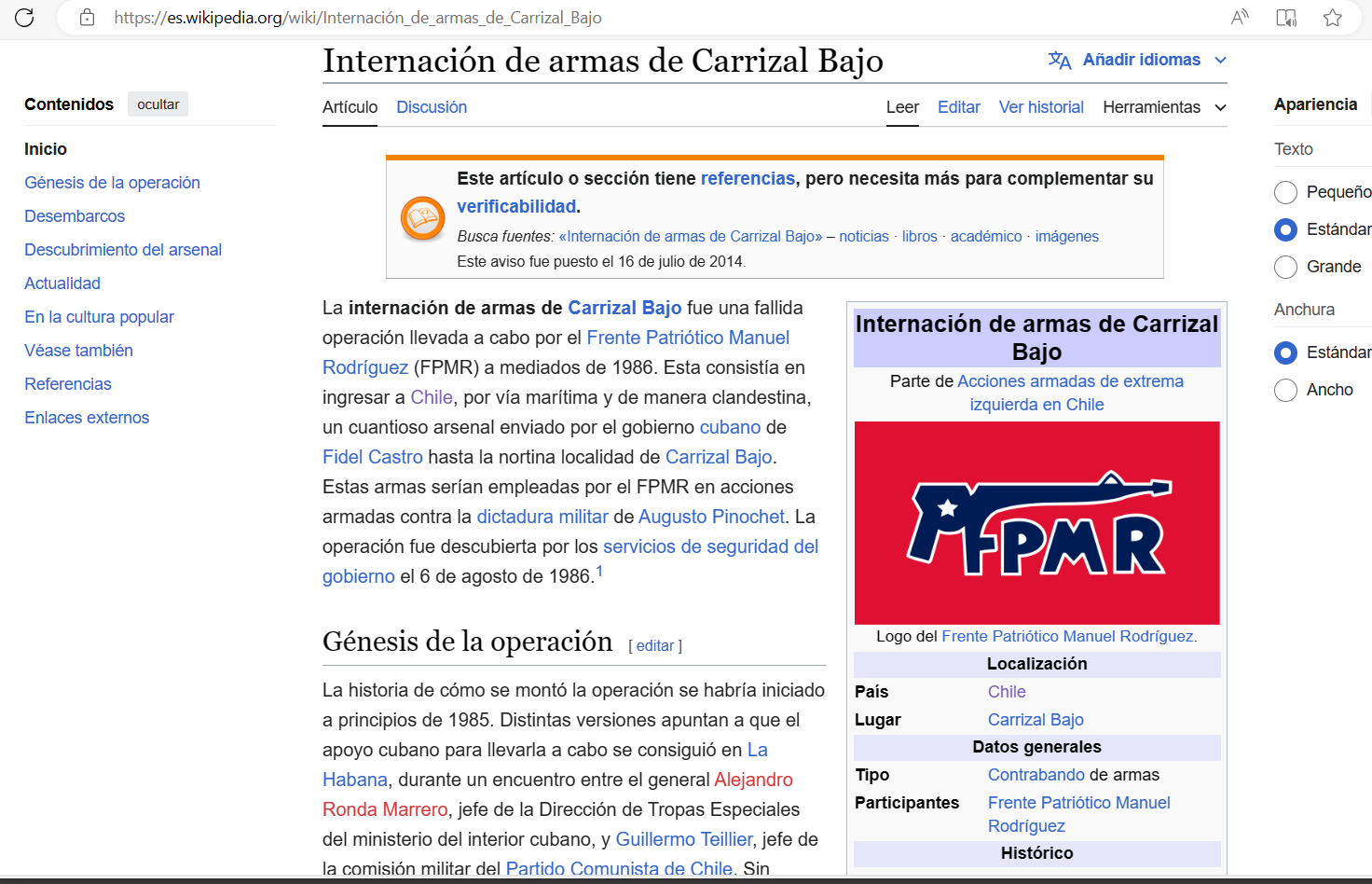Open immersive reader icon
1372x884 pixels.
1286,17
